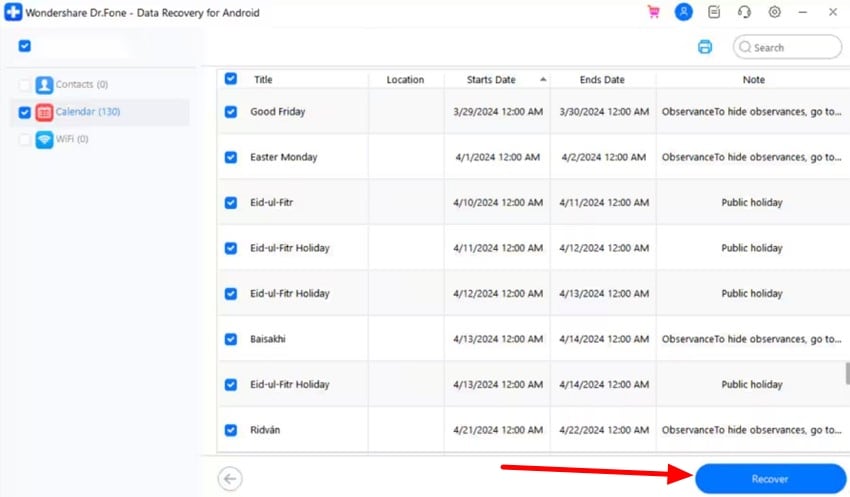Click the 4/21/2024 12:00 AM start date
The width and height of the screenshot is (850, 497).
[498, 430]
